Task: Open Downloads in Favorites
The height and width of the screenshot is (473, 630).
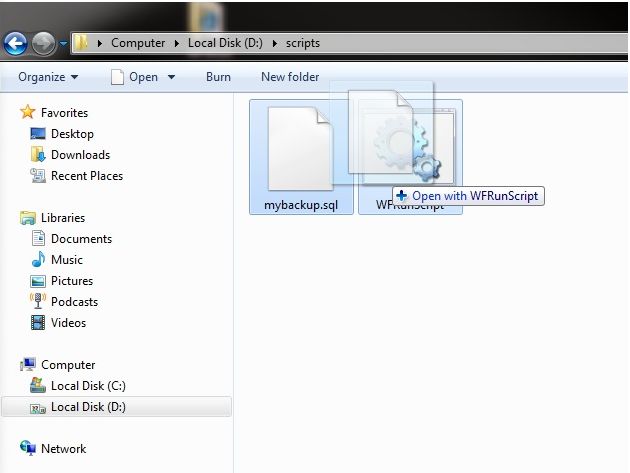Action: point(80,155)
